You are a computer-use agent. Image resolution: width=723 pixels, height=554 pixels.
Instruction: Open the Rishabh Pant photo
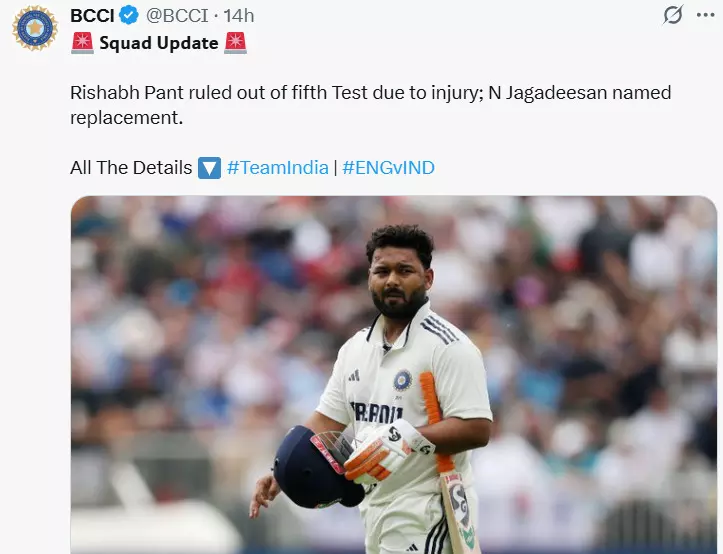click(x=394, y=375)
